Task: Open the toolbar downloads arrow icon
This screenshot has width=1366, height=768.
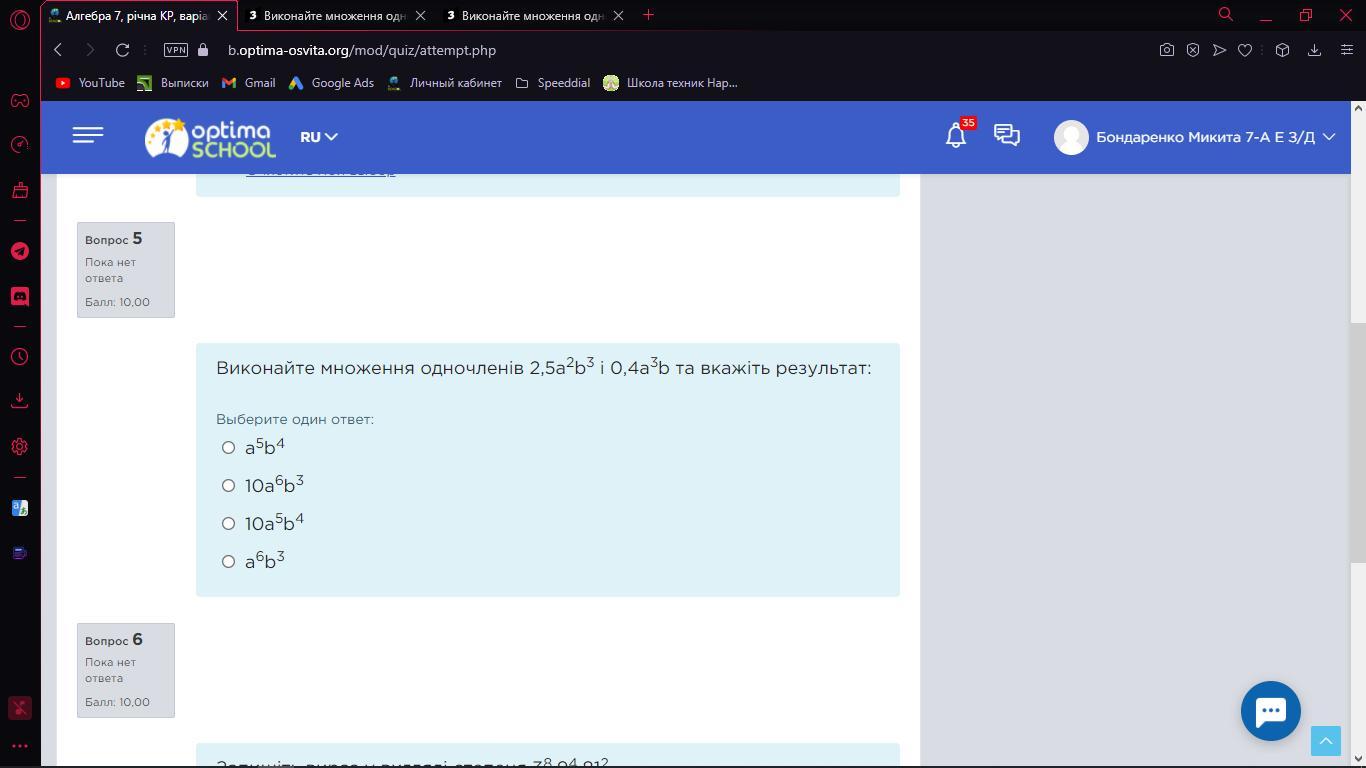Action: coord(1314,50)
